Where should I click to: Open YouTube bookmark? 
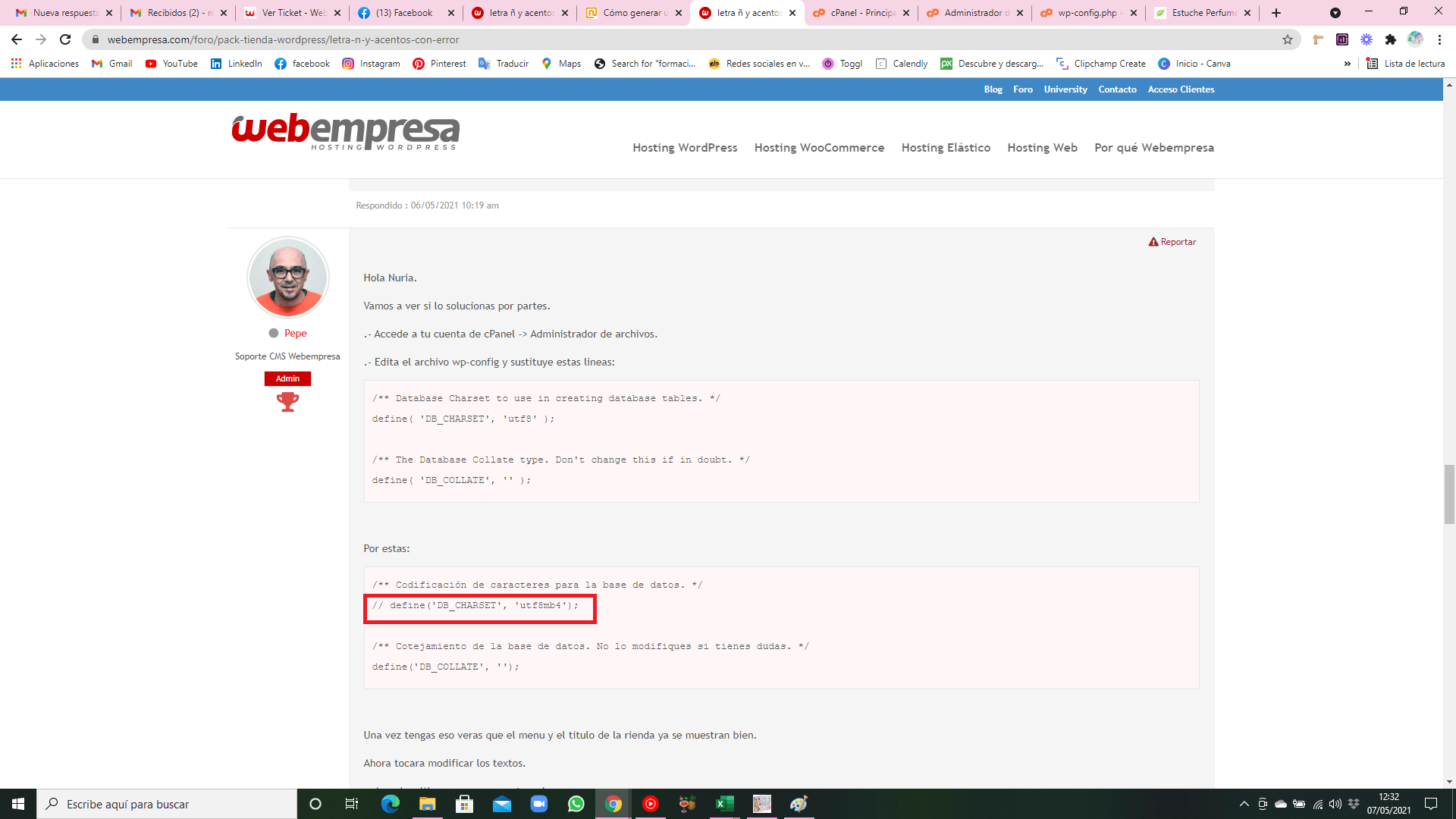171,64
